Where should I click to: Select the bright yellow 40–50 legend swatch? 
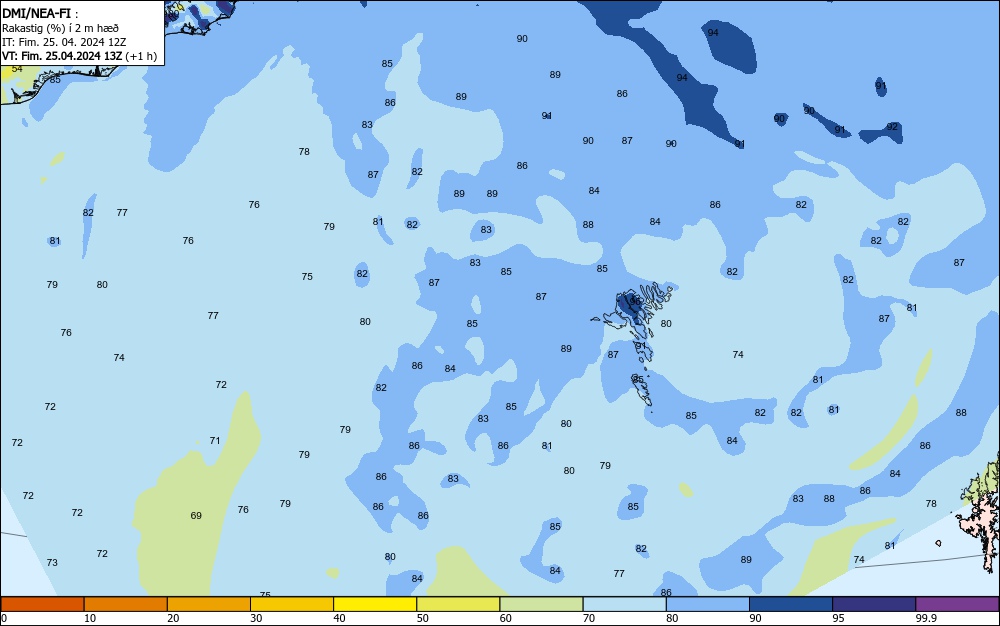[x=375, y=604]
